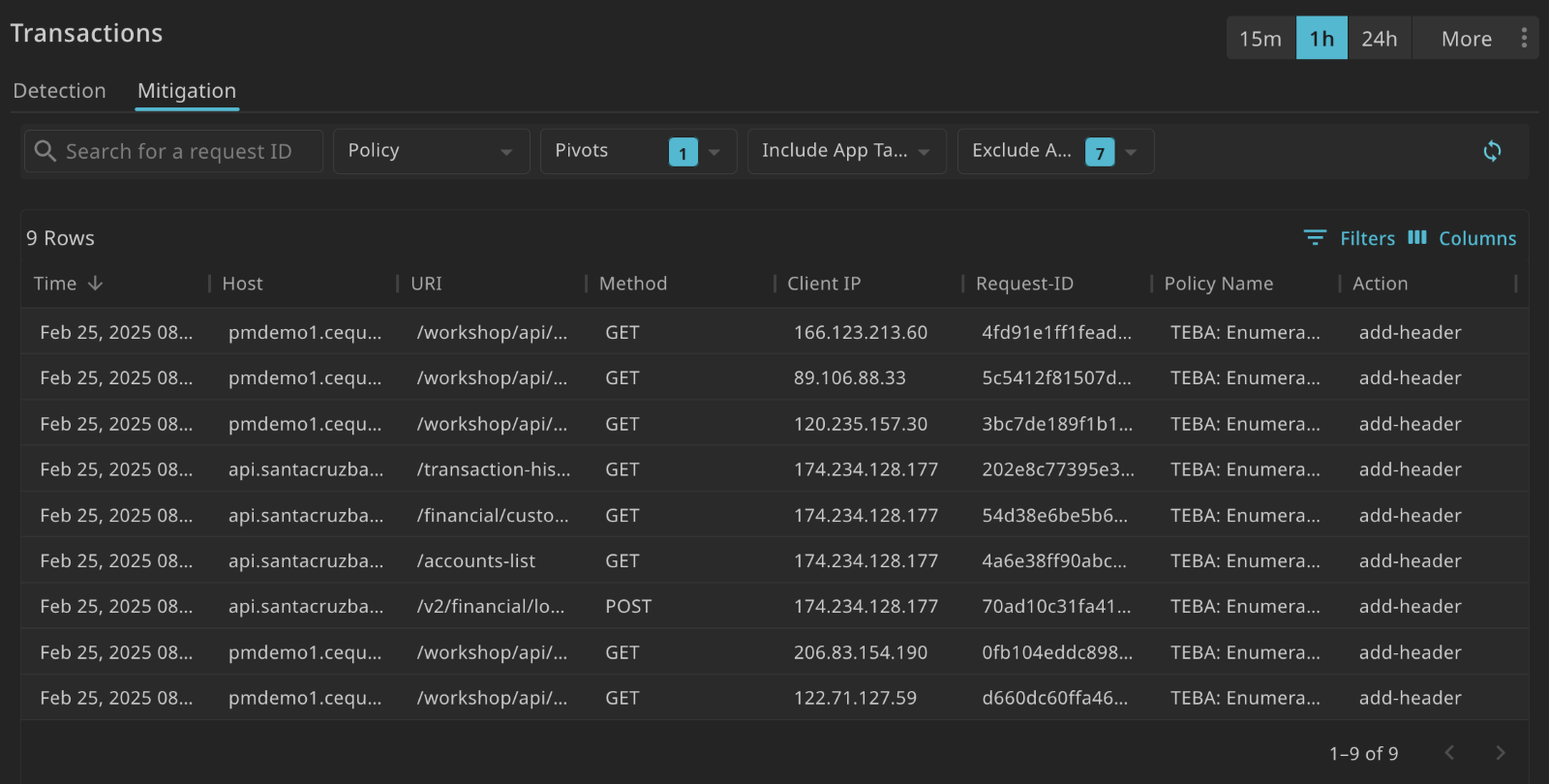Switch to the Detection tab
Viewport: 1549px width, 784px height.
click(60, 91)
